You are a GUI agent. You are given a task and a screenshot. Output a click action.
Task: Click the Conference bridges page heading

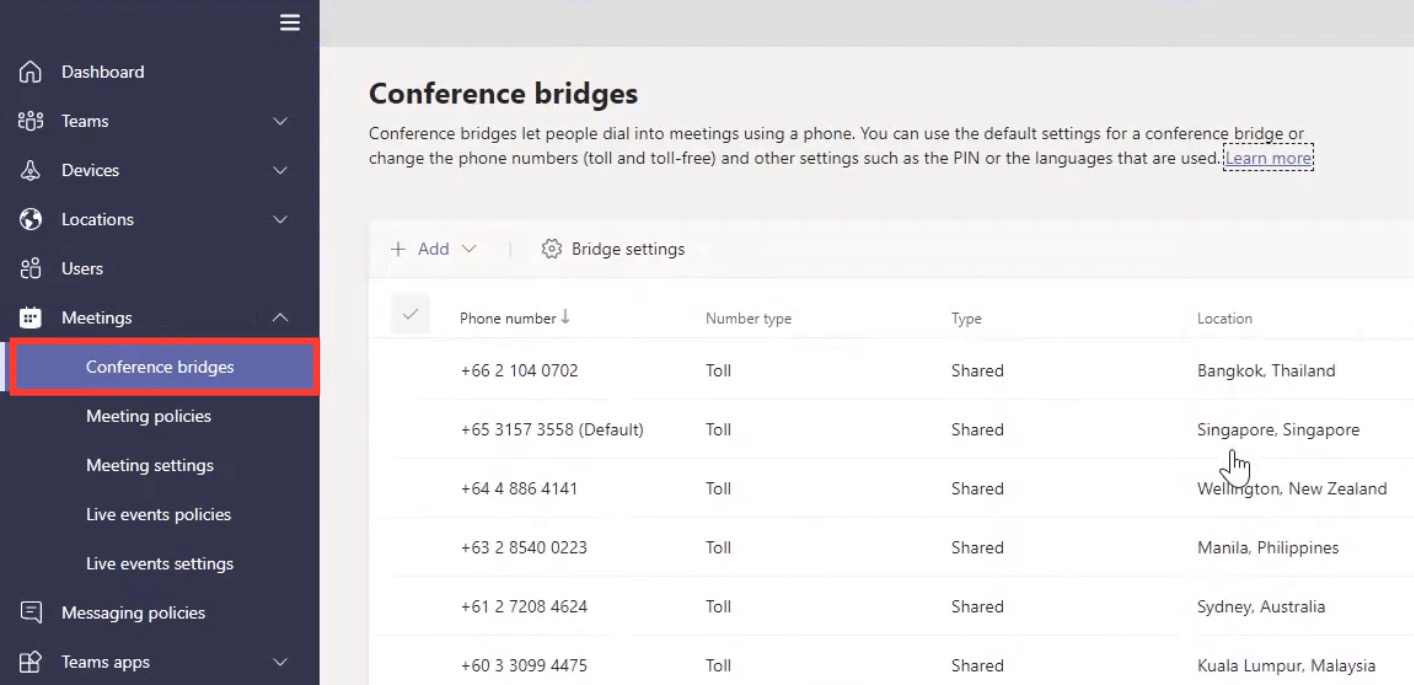[x=503, y=94]
